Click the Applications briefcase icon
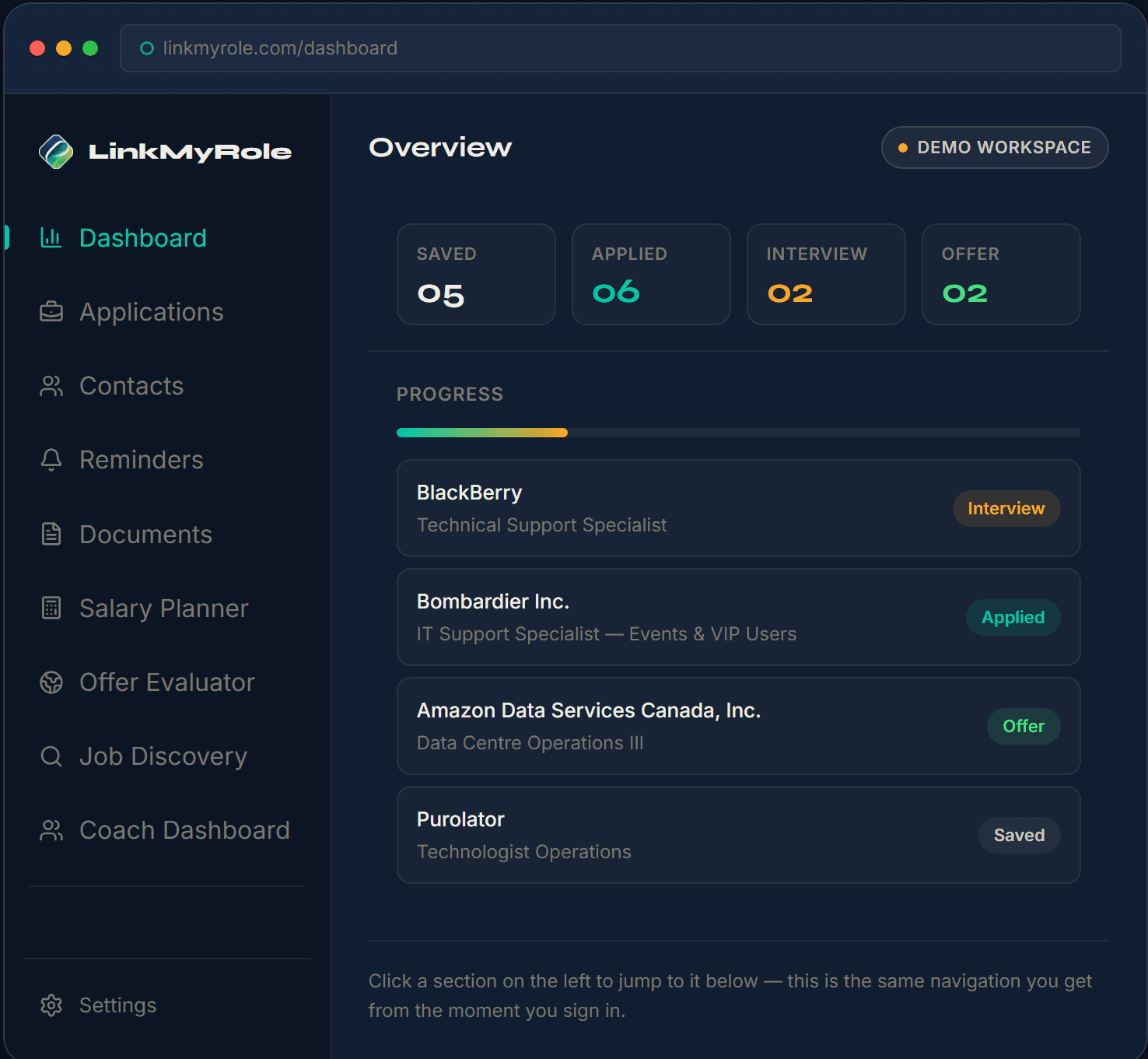Image resolution: width=1148 pixels, height=1059 pixels. coord(51,312)
